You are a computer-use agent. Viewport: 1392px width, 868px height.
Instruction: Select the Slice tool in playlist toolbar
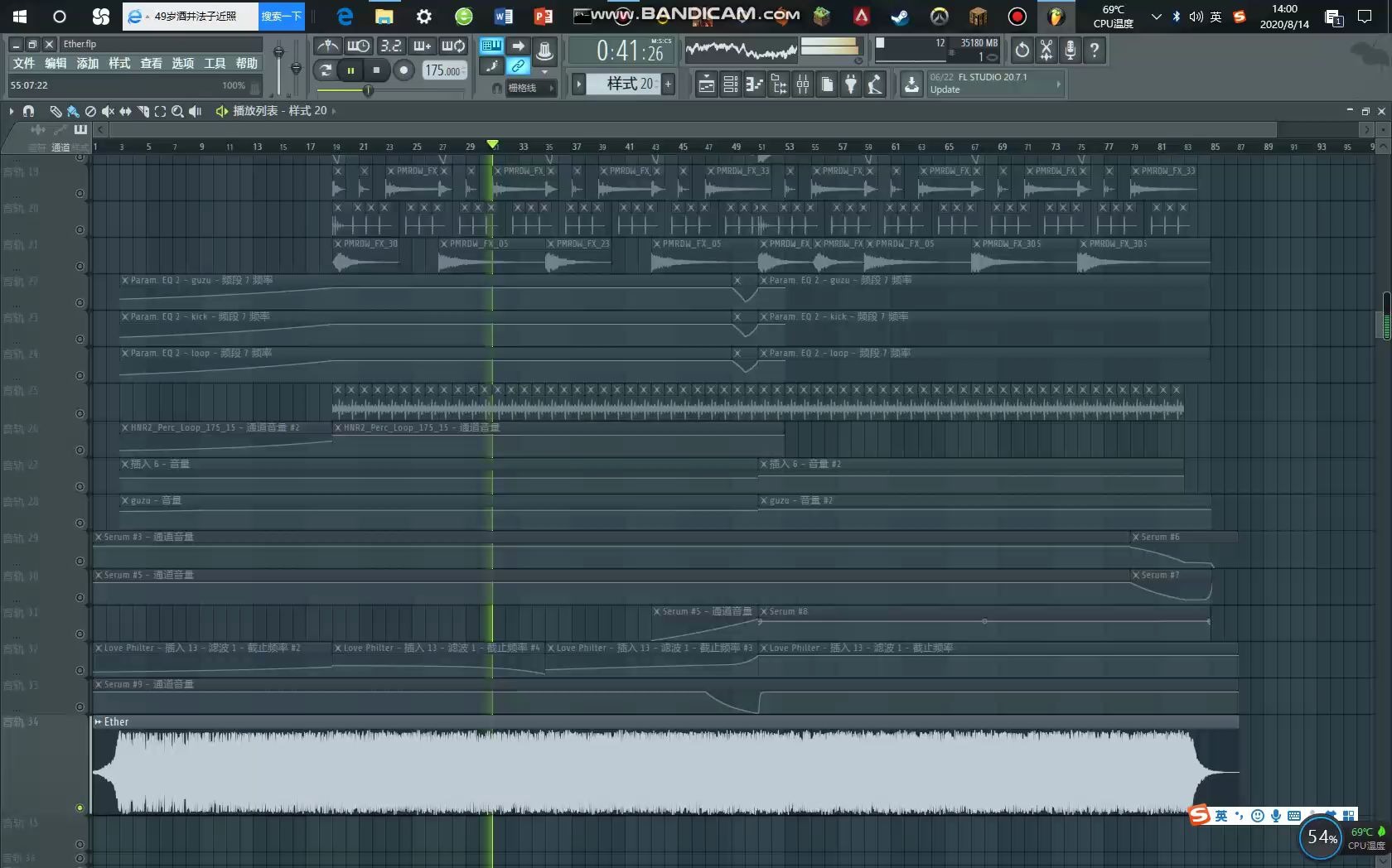143,111
